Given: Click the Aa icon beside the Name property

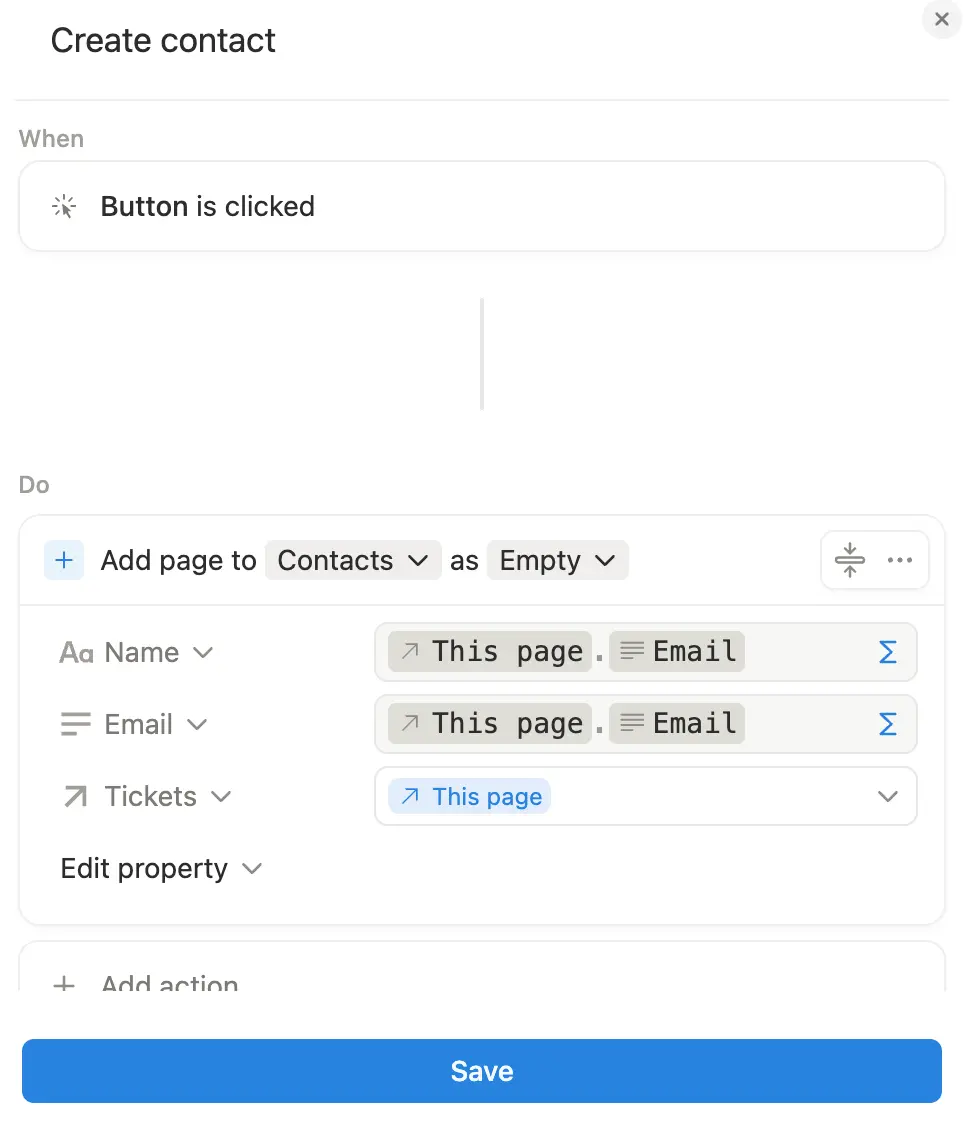Looking at the screenshot, I should tap(74, 652).
